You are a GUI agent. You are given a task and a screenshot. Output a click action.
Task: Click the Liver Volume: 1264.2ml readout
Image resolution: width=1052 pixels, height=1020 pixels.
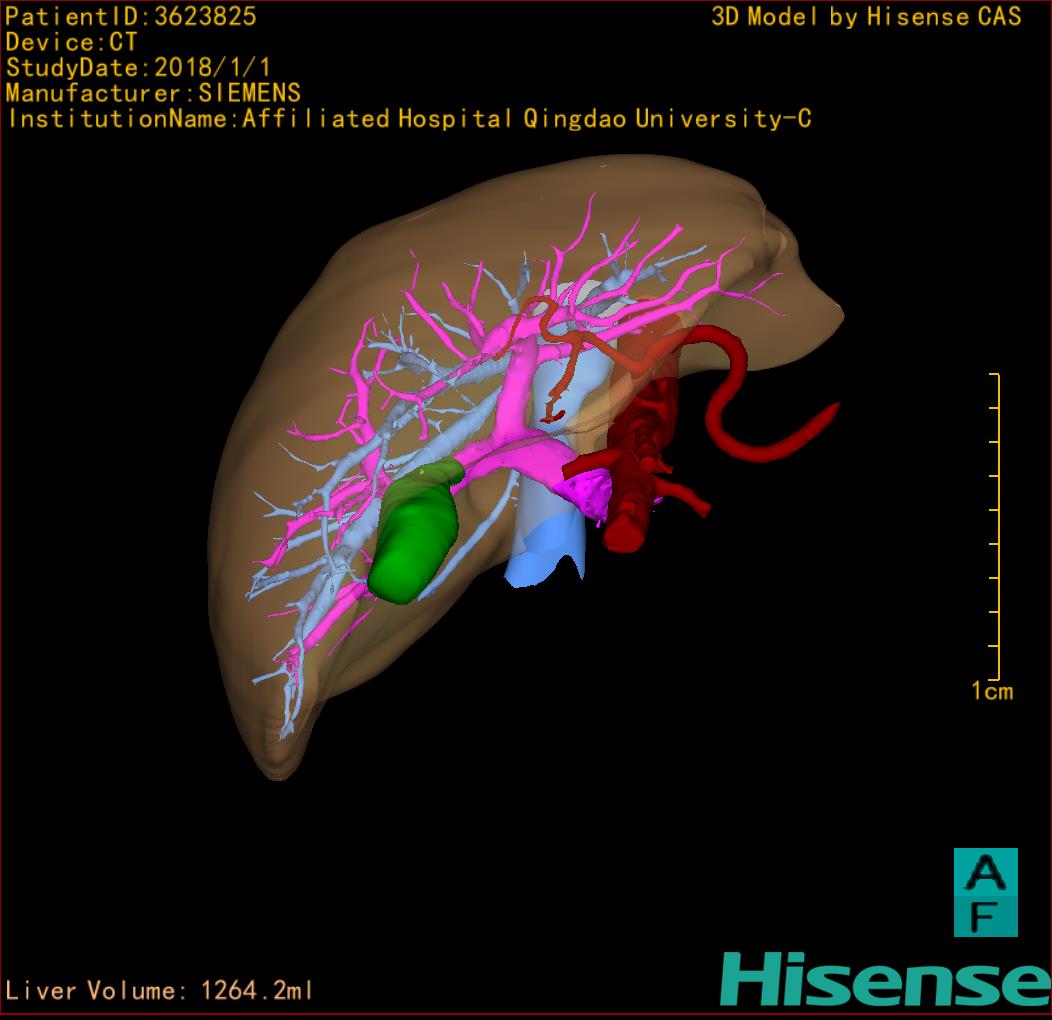tap(160, 991)
